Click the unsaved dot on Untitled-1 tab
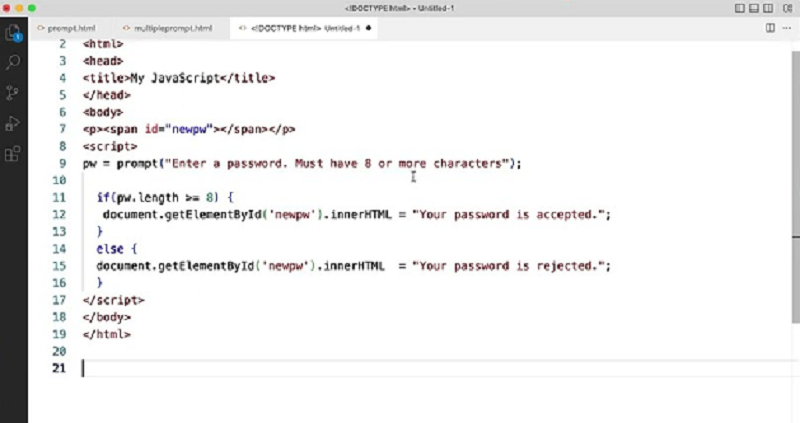Image resolution: width=800 pixels, height=423 pixels. tap(368, 28)
